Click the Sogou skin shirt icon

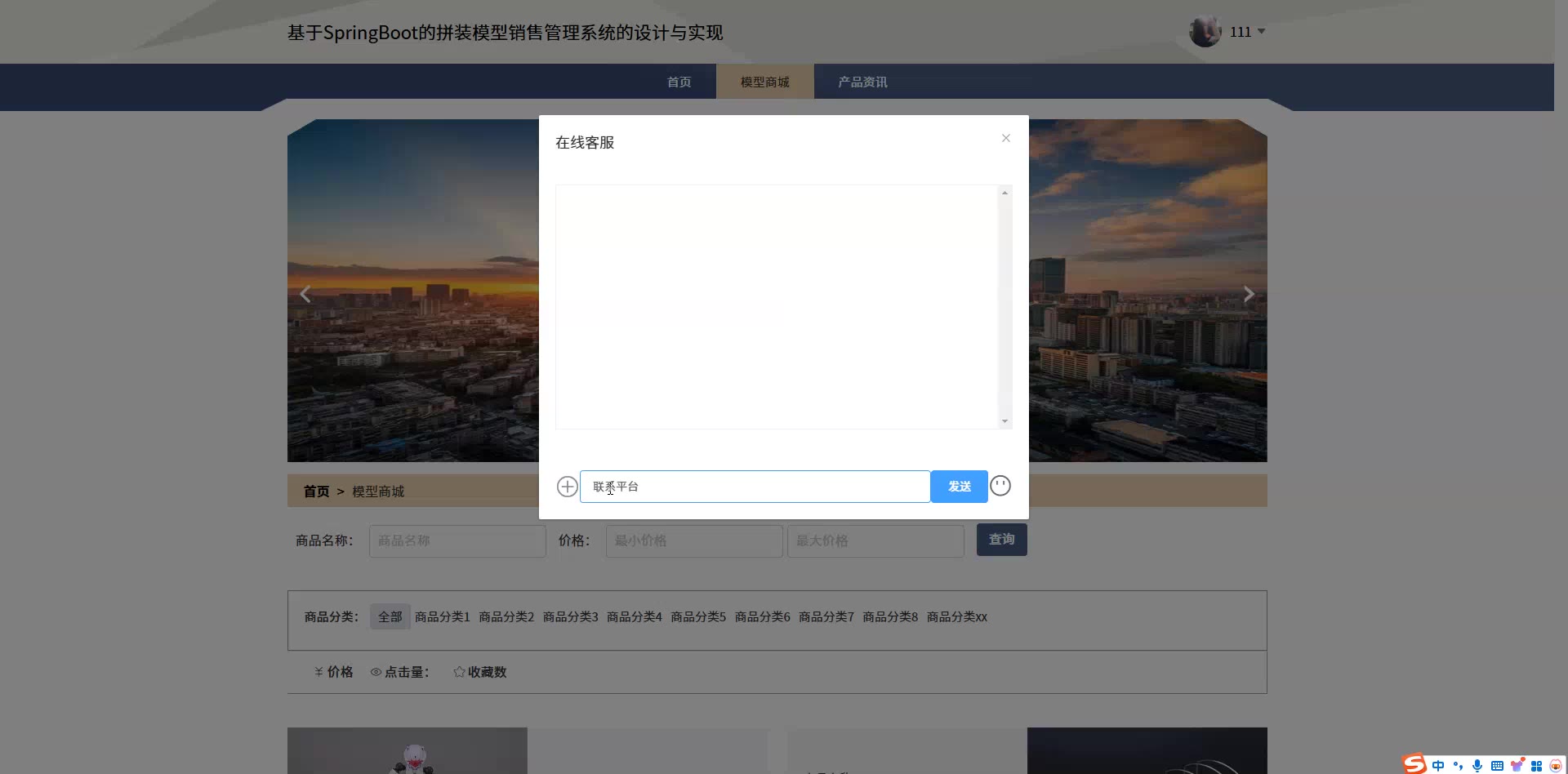(1517, 765)
